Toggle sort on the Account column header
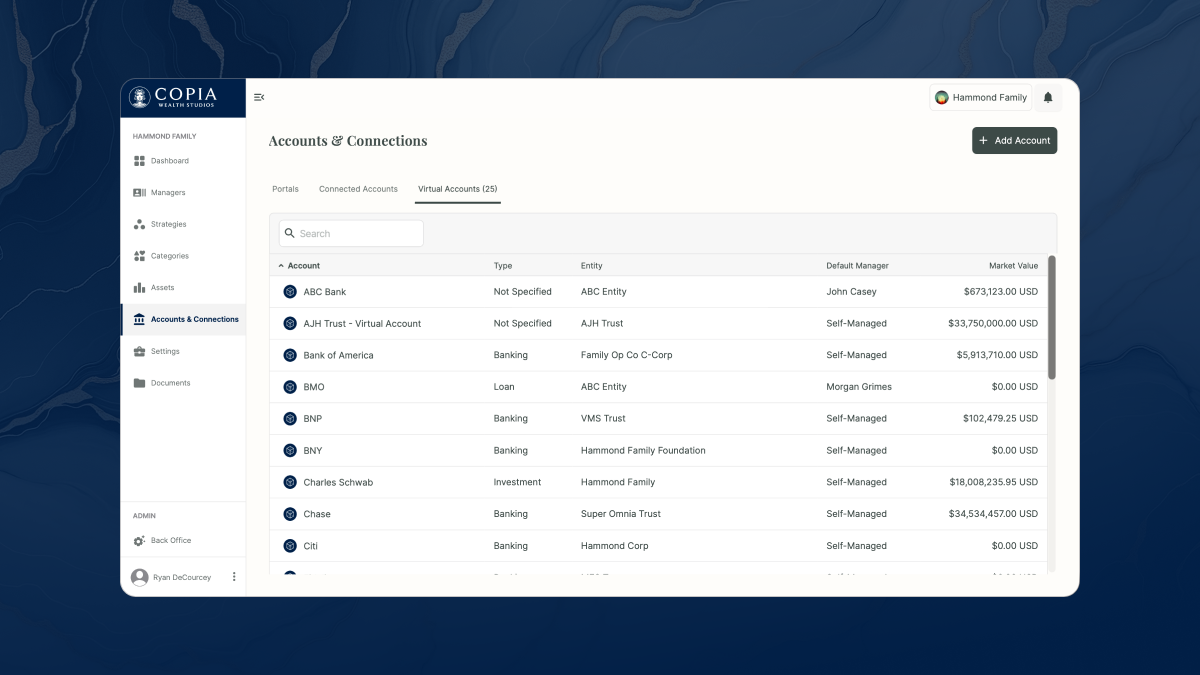The height and width of the screenshot is (675, 1200). coord(303,266)
